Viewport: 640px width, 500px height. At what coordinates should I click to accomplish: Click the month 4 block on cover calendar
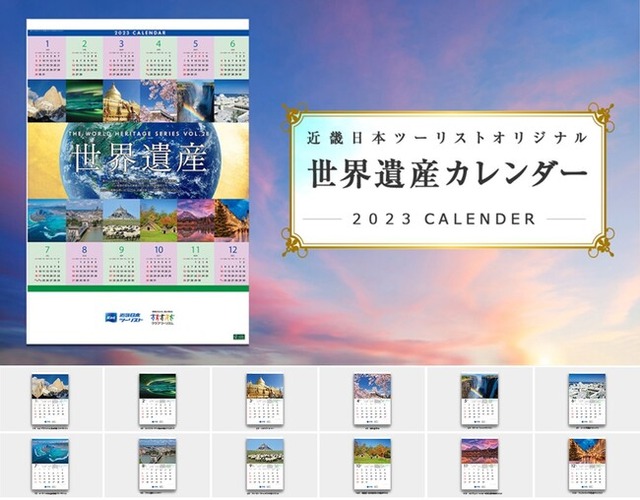(x=158, y=58)
